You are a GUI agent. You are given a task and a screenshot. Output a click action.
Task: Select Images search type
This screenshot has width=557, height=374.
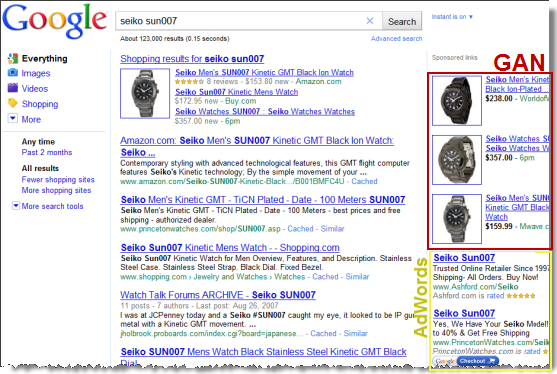tap(36, 73)
